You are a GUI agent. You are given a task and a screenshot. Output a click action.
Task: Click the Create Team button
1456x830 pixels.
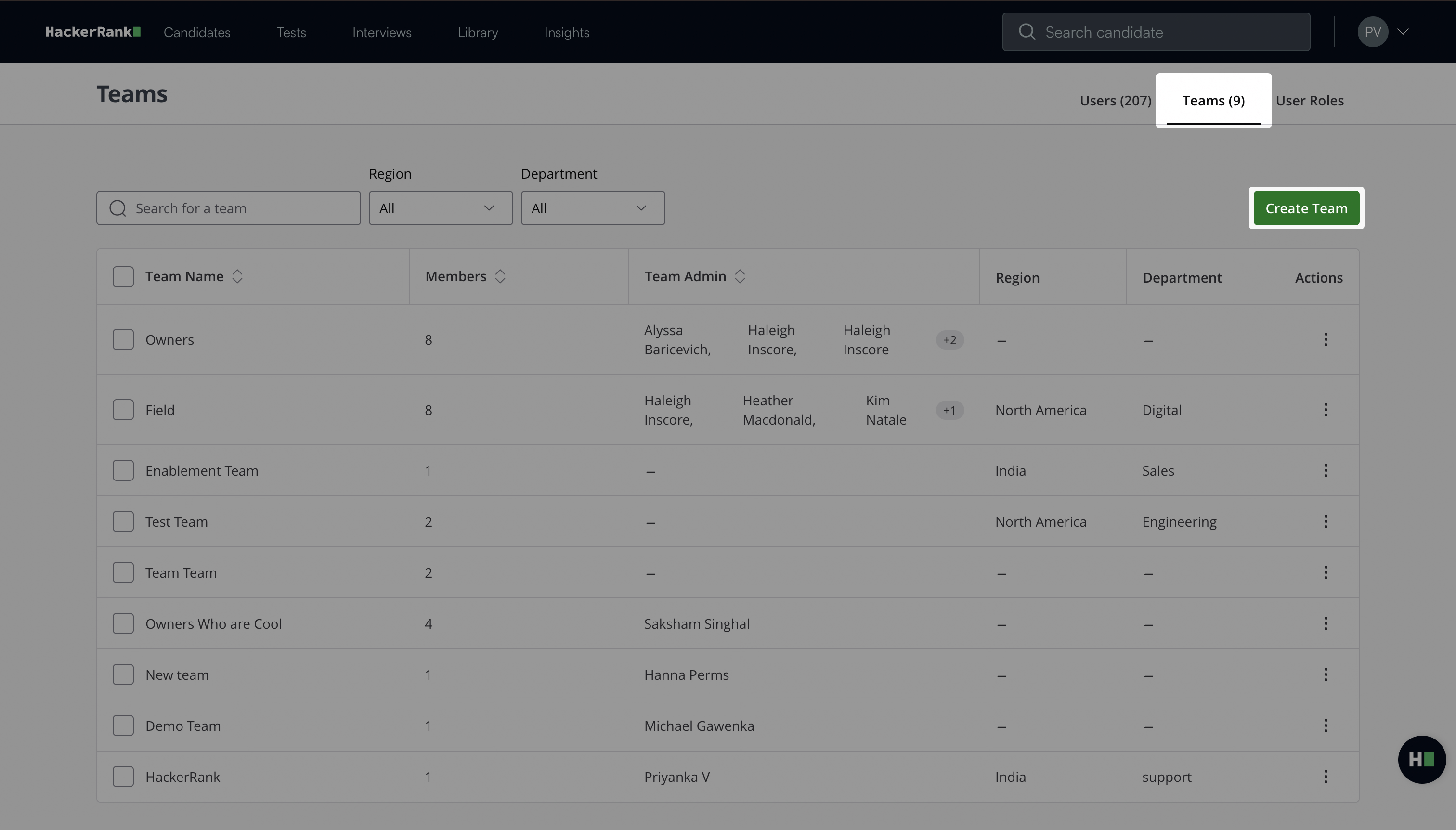click(1306, 208)
